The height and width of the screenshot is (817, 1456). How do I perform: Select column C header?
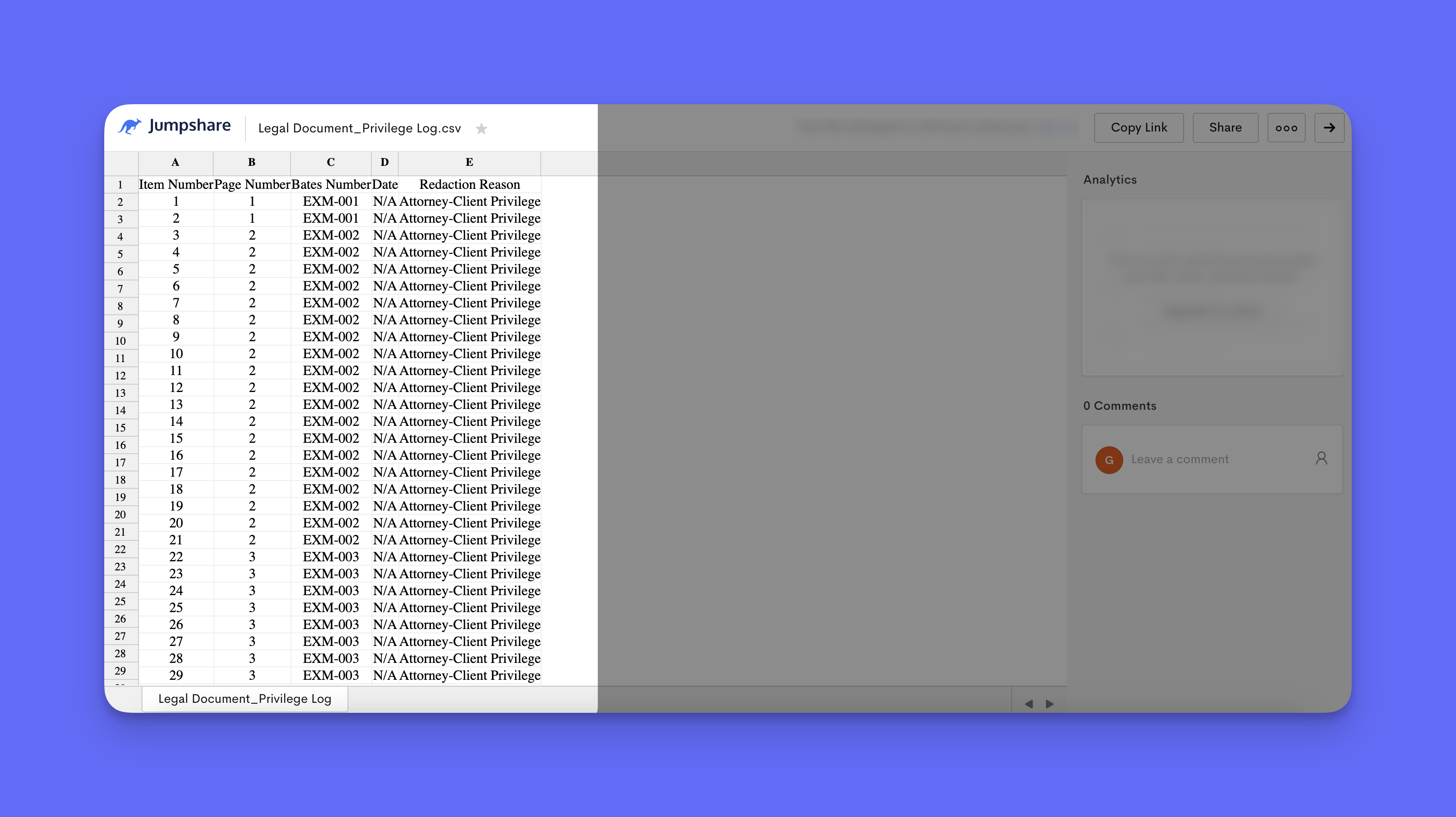coord(331,163)
